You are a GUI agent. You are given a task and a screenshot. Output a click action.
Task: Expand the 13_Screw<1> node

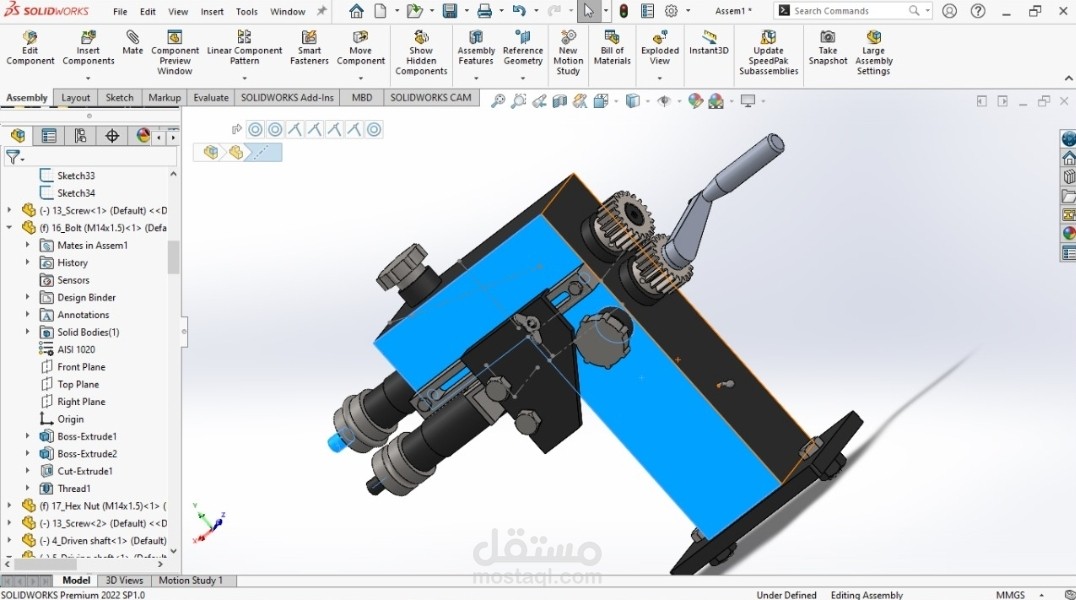pos(9,210)
